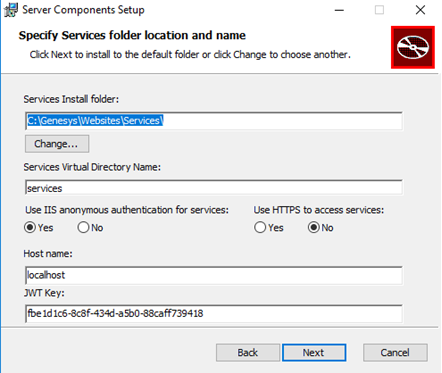Click the 'Click Next to install' instruction text

[x=190, y=54]
